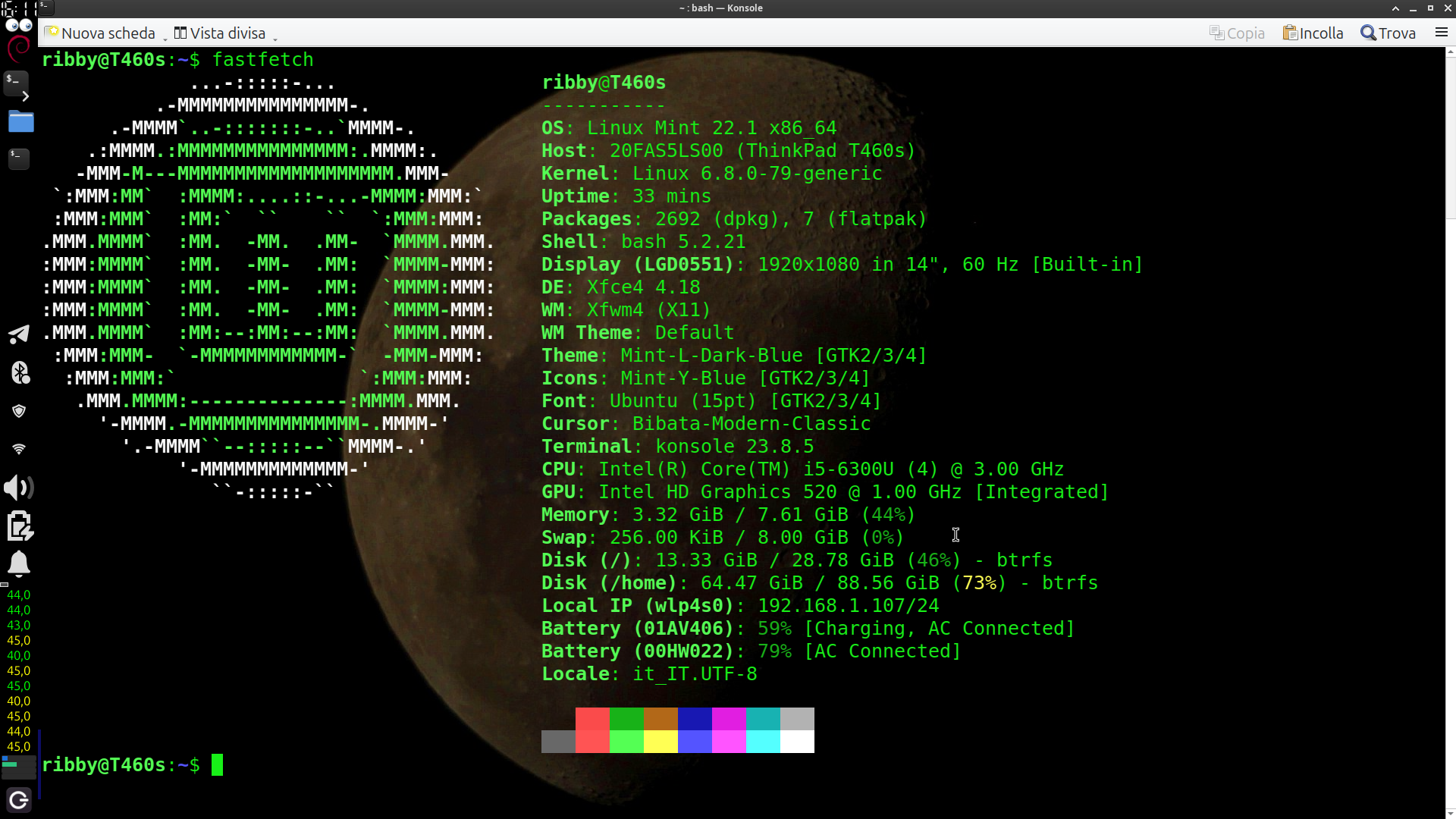Click the panel clock at top-left
Image resolution: width=1456 pixels, height=819 pixels.
(x=19, y=8)
